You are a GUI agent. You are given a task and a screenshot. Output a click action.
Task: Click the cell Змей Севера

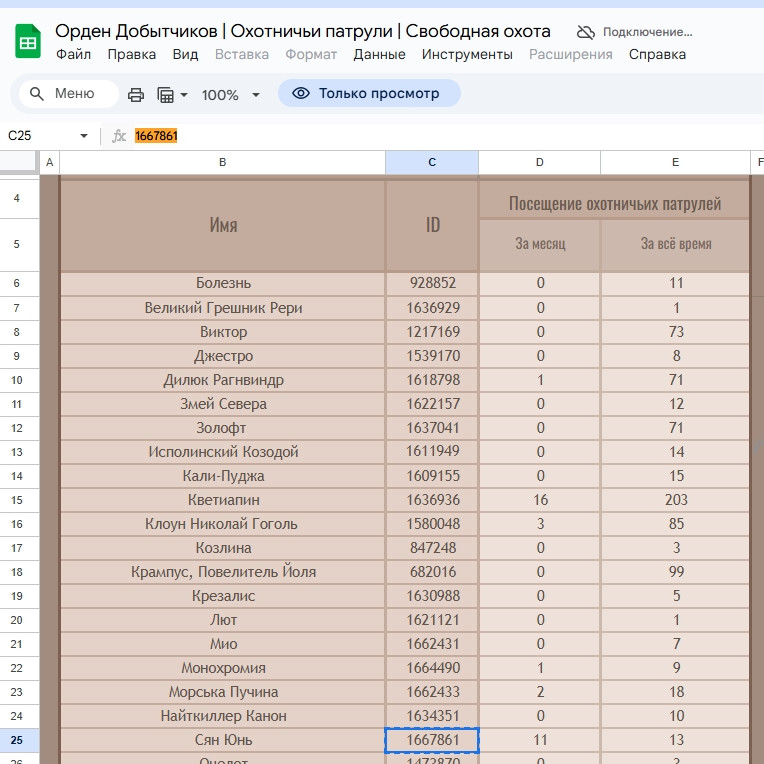point(223,404)
